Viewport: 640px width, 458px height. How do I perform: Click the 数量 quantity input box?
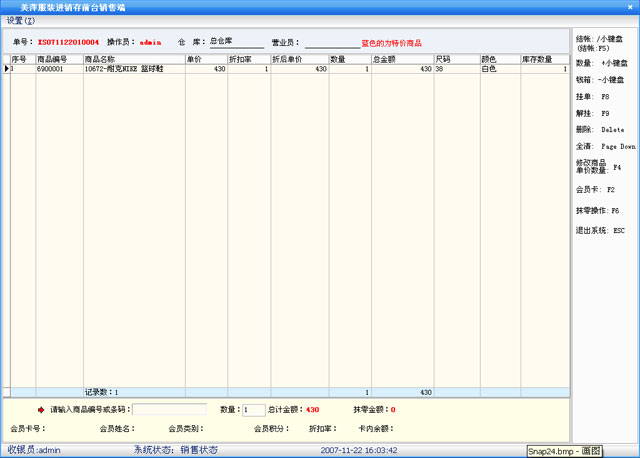click(254, 410)
